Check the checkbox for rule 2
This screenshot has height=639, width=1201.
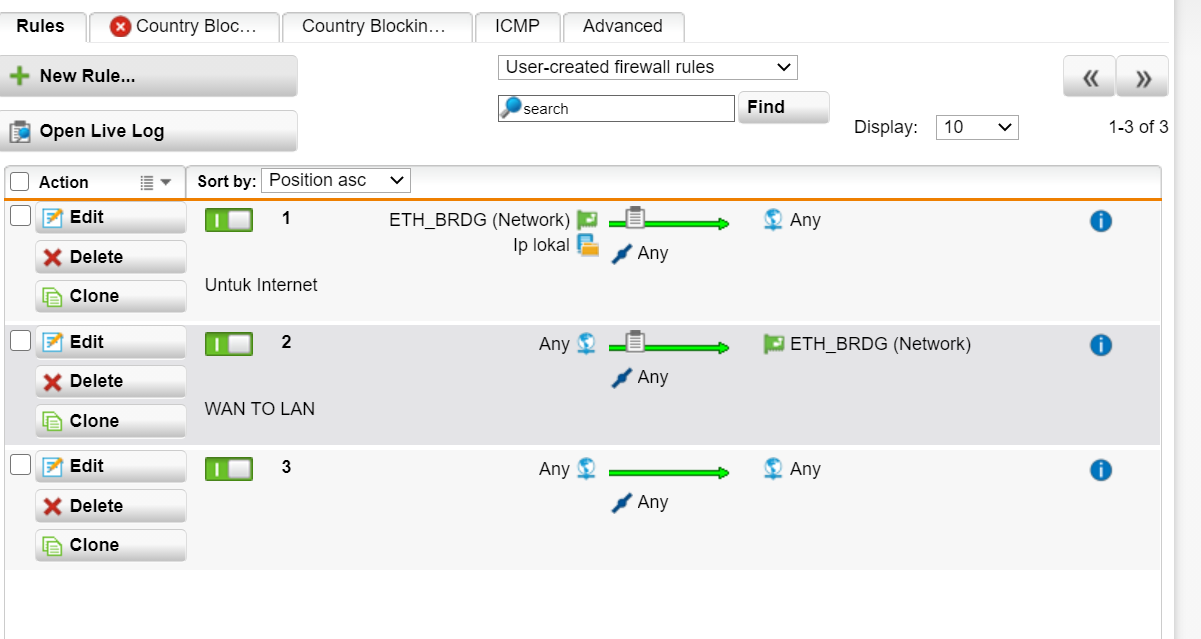click(x=20, y=341)
